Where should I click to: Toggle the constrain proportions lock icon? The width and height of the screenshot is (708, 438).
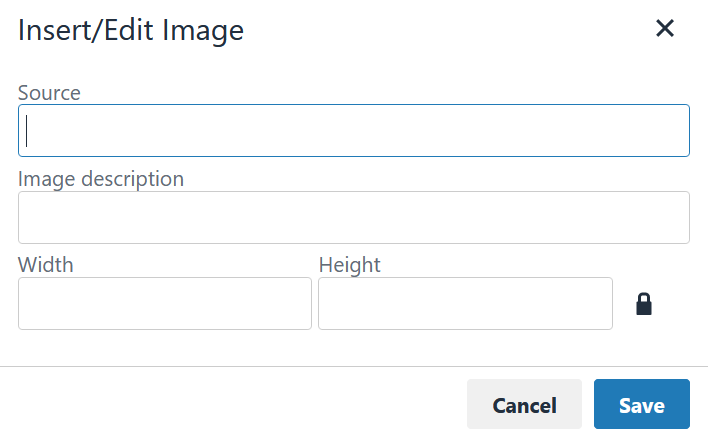click(x=644, y=304)
